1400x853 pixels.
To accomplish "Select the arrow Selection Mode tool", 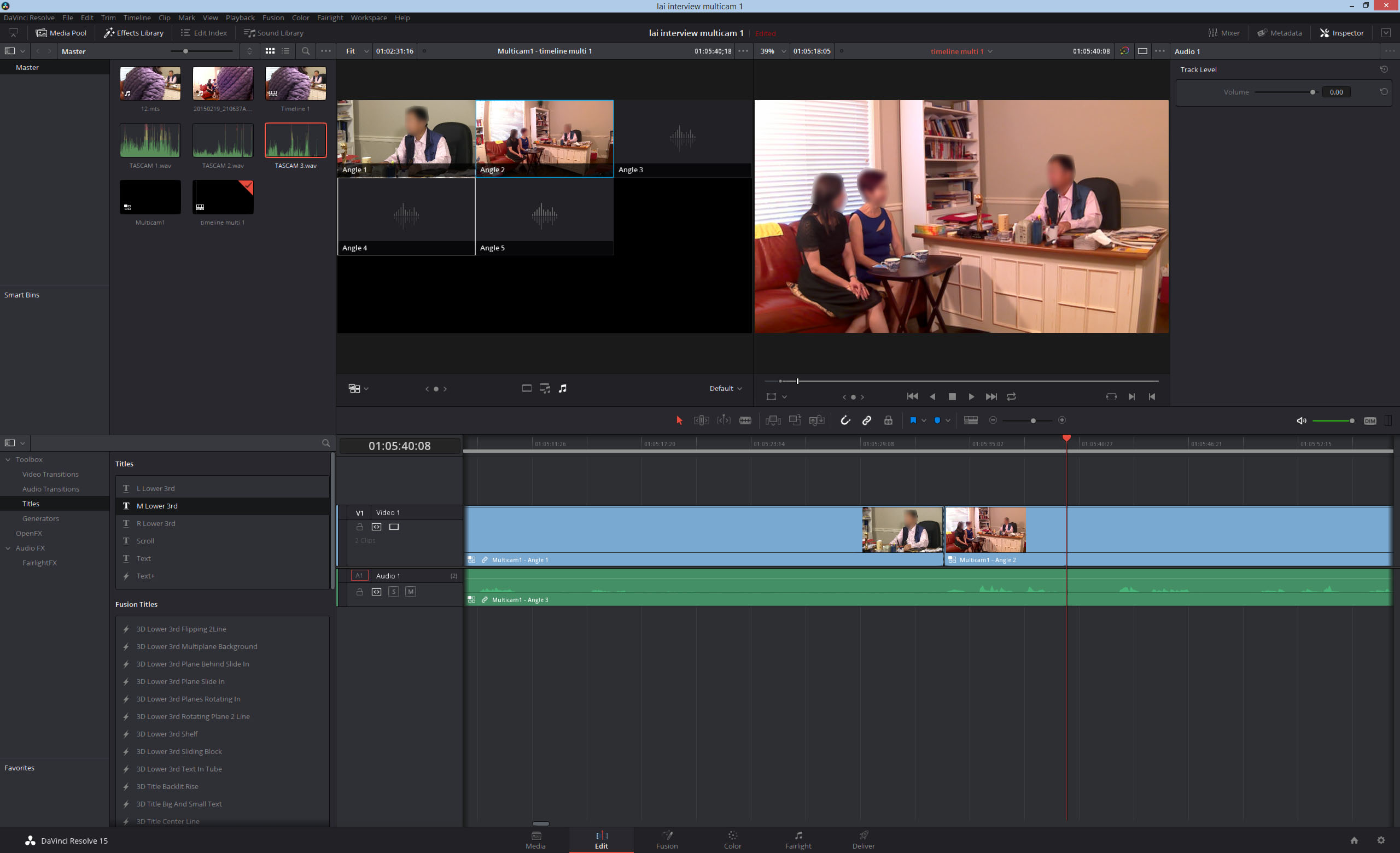I will pyautogui.click(x=679, y=420).
